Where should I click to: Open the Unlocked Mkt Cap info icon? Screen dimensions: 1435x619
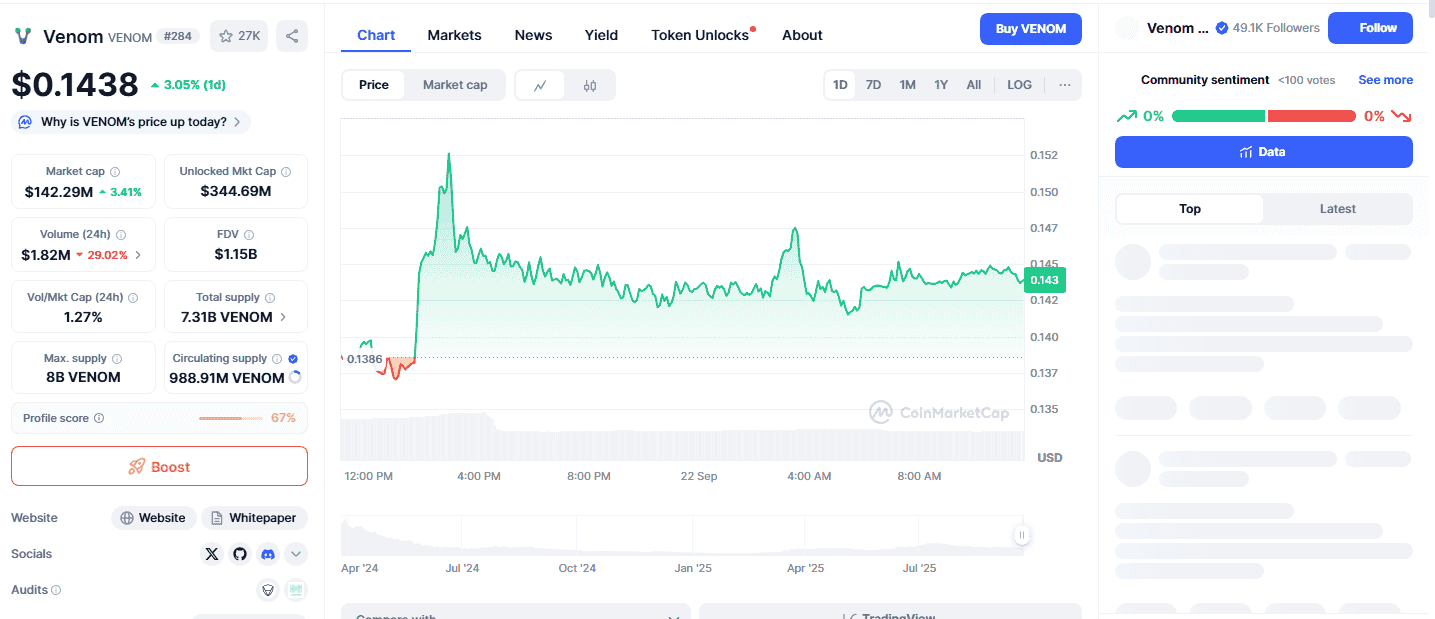pos(286,172)
